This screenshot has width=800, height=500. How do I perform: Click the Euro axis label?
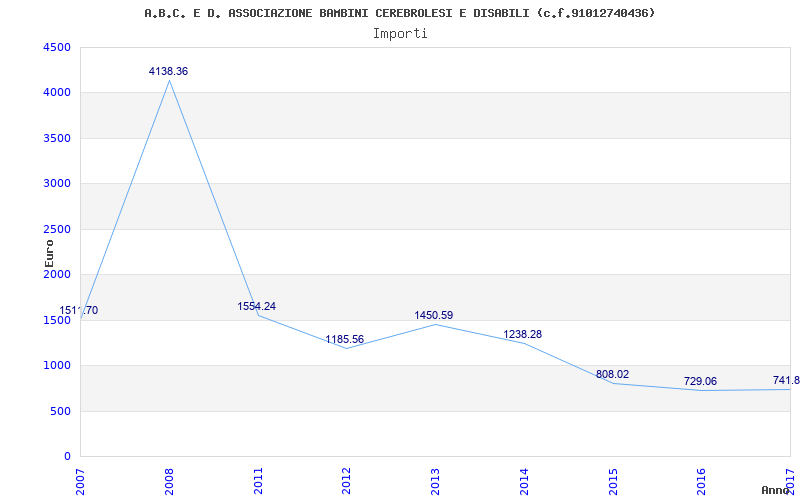tap(49, 253)
